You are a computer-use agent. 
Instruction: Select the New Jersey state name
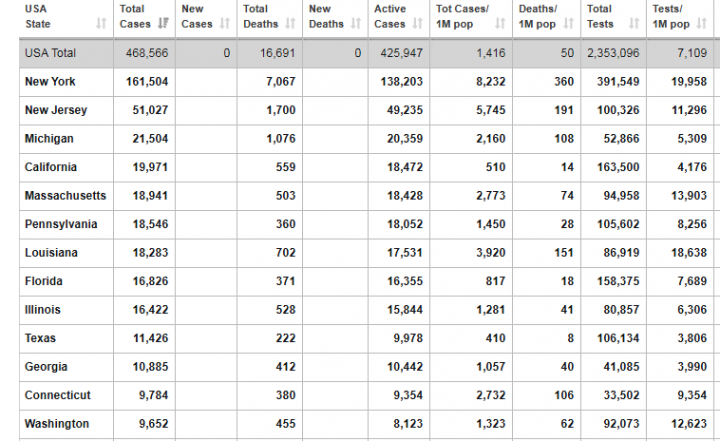(56, 110)
